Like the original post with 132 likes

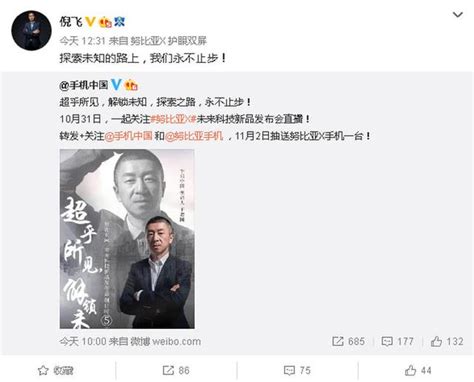point(447,341)
